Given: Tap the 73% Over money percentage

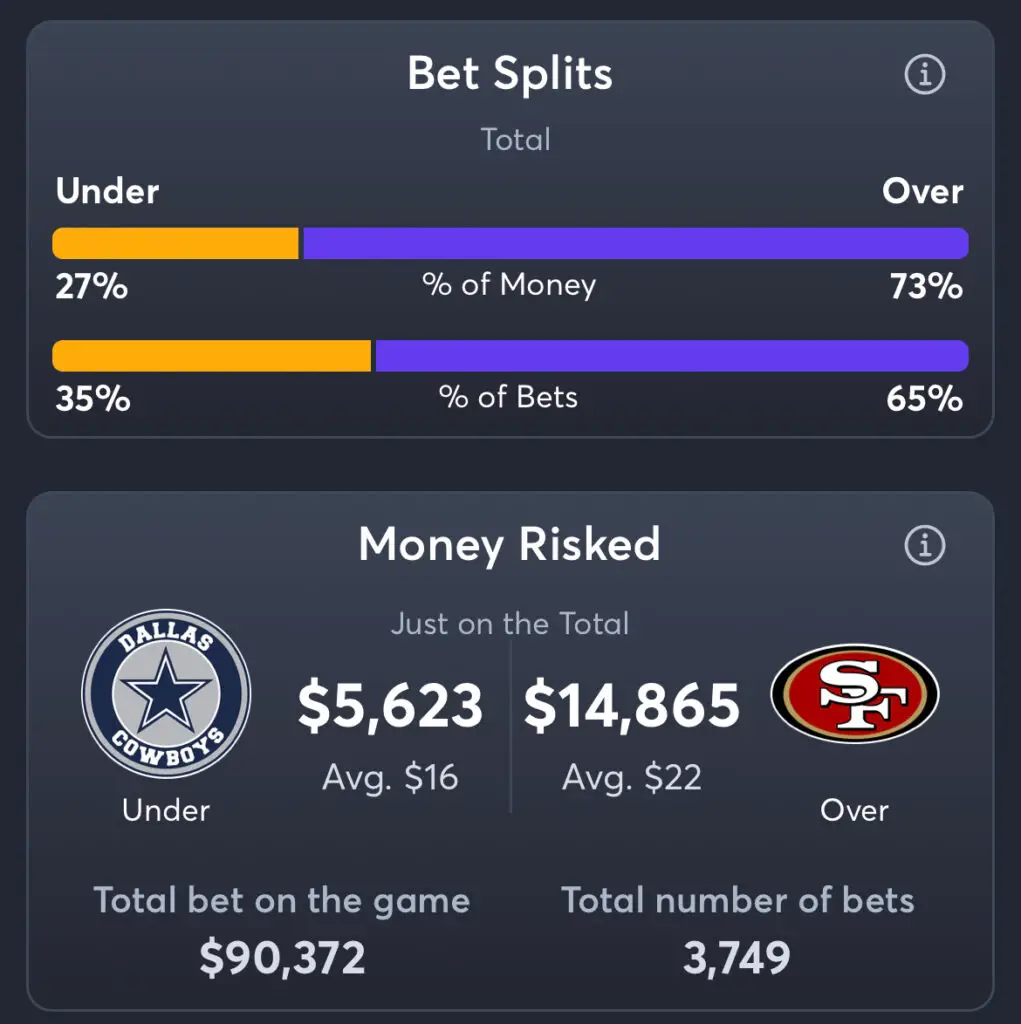Looking at the screenshot, I should click(x=926, y=286).
